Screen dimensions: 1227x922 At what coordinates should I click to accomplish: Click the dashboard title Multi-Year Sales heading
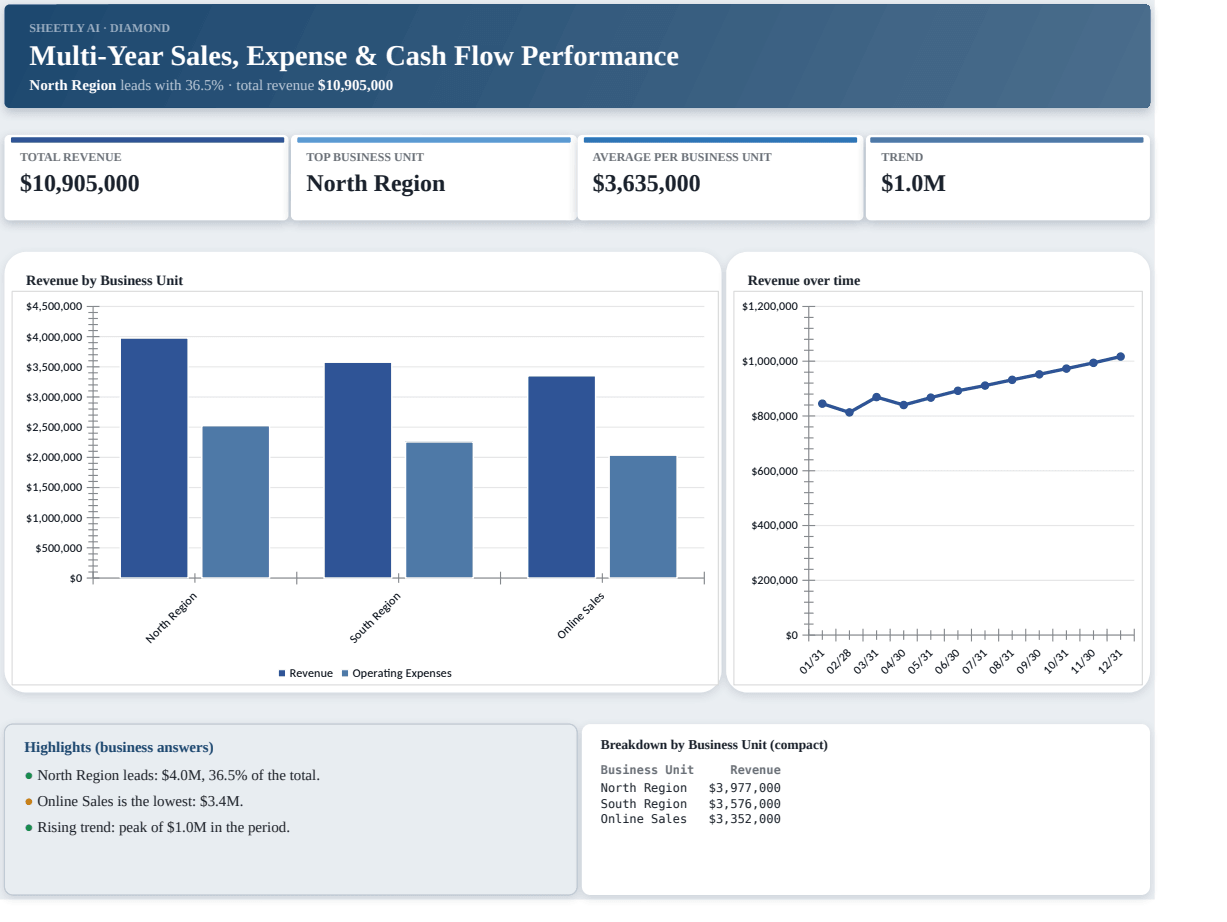click(x=354, y=56)
